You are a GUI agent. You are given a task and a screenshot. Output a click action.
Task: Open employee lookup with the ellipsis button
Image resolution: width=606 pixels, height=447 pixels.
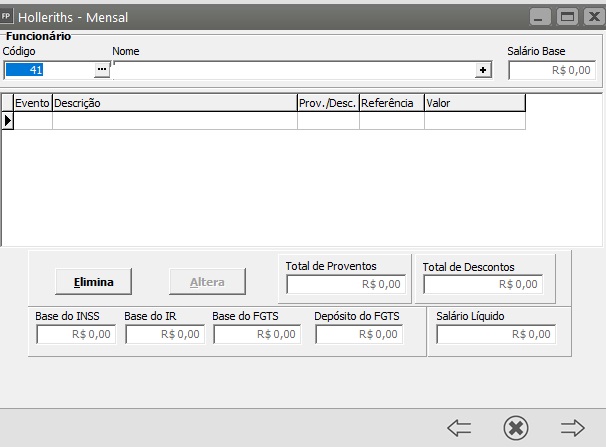[102, 70]
